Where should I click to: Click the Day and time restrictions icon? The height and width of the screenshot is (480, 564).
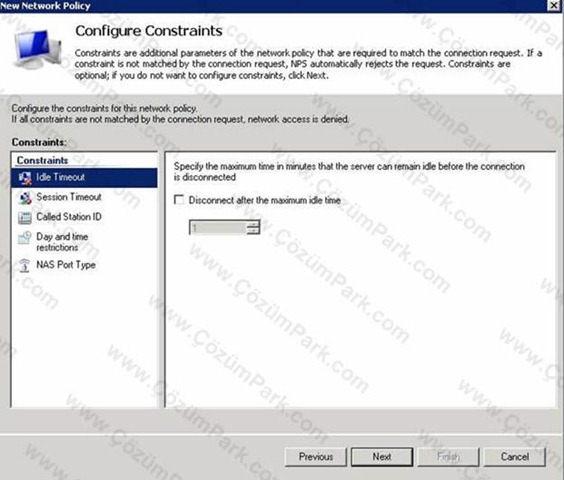25,238
